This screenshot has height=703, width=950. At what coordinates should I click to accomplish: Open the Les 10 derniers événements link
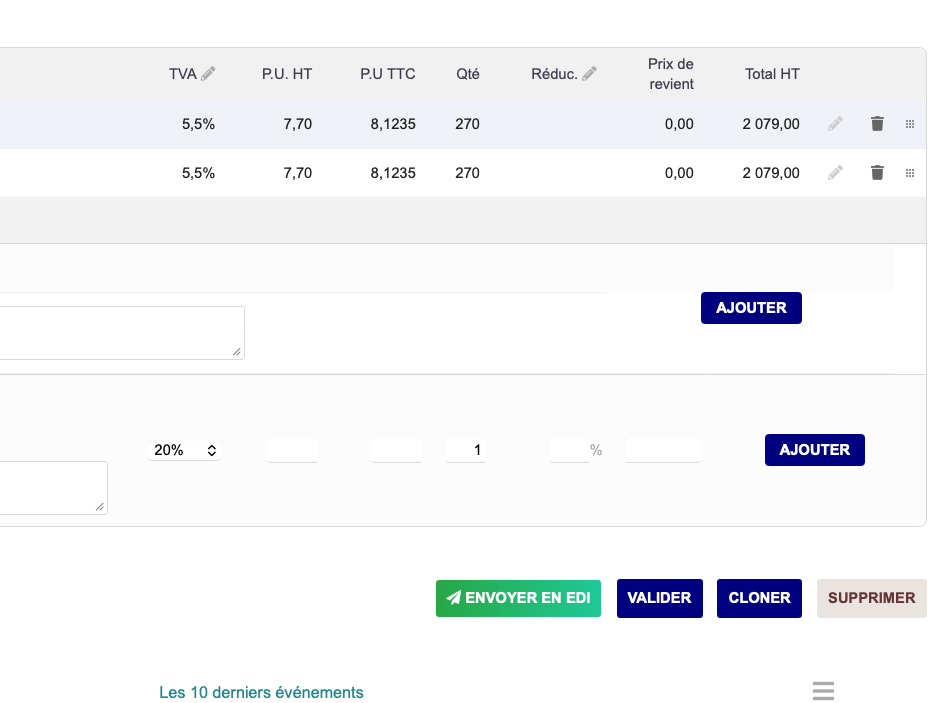261,692
